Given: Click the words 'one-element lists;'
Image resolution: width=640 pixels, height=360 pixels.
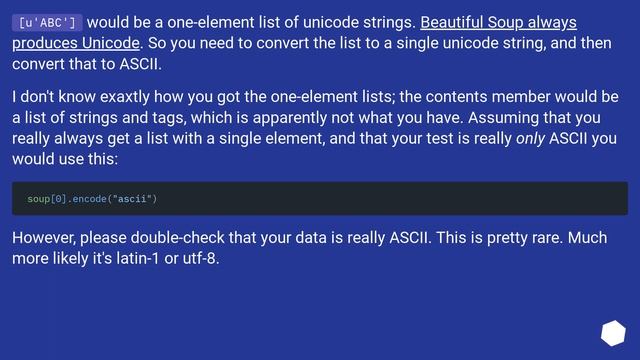Looking at the screenshot, I should pos(333,97).
